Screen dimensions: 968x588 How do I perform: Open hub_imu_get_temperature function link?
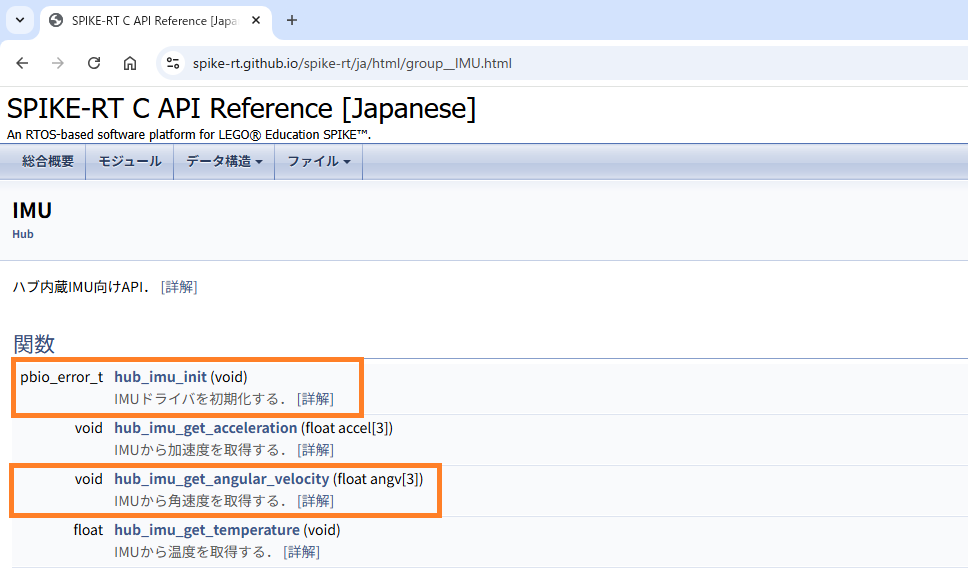click(x=206, y=530)
